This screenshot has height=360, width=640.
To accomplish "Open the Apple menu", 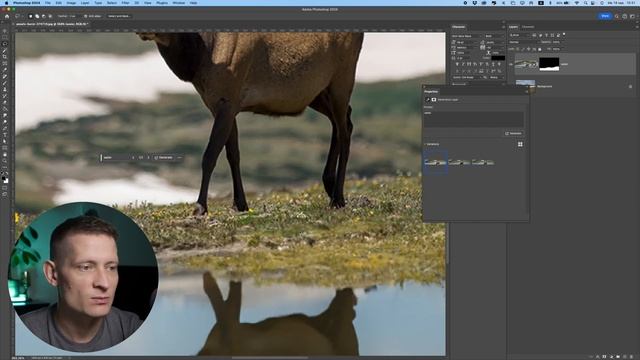I will click(6, 3).
